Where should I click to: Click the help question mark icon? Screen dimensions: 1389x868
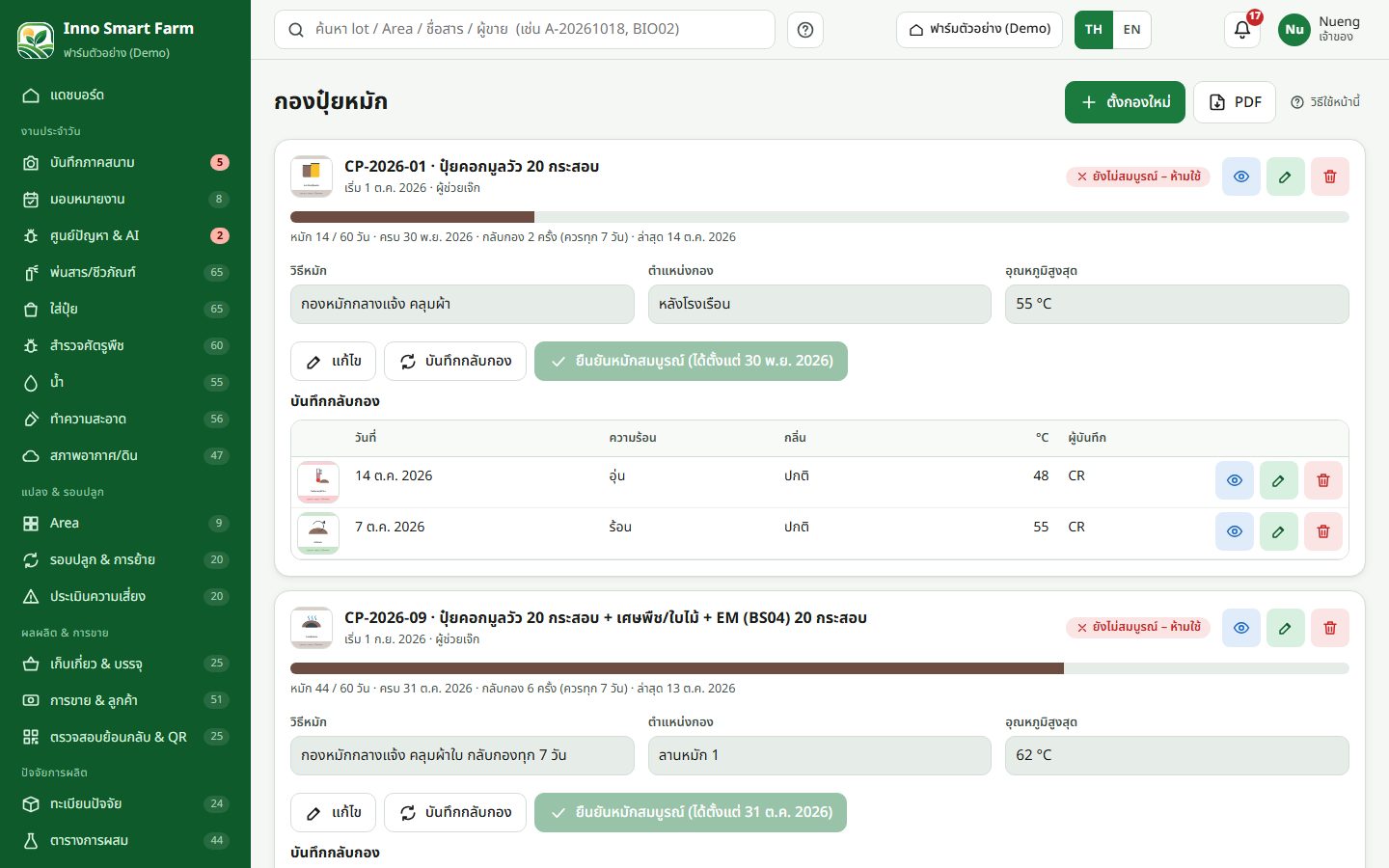coord(805,30)
